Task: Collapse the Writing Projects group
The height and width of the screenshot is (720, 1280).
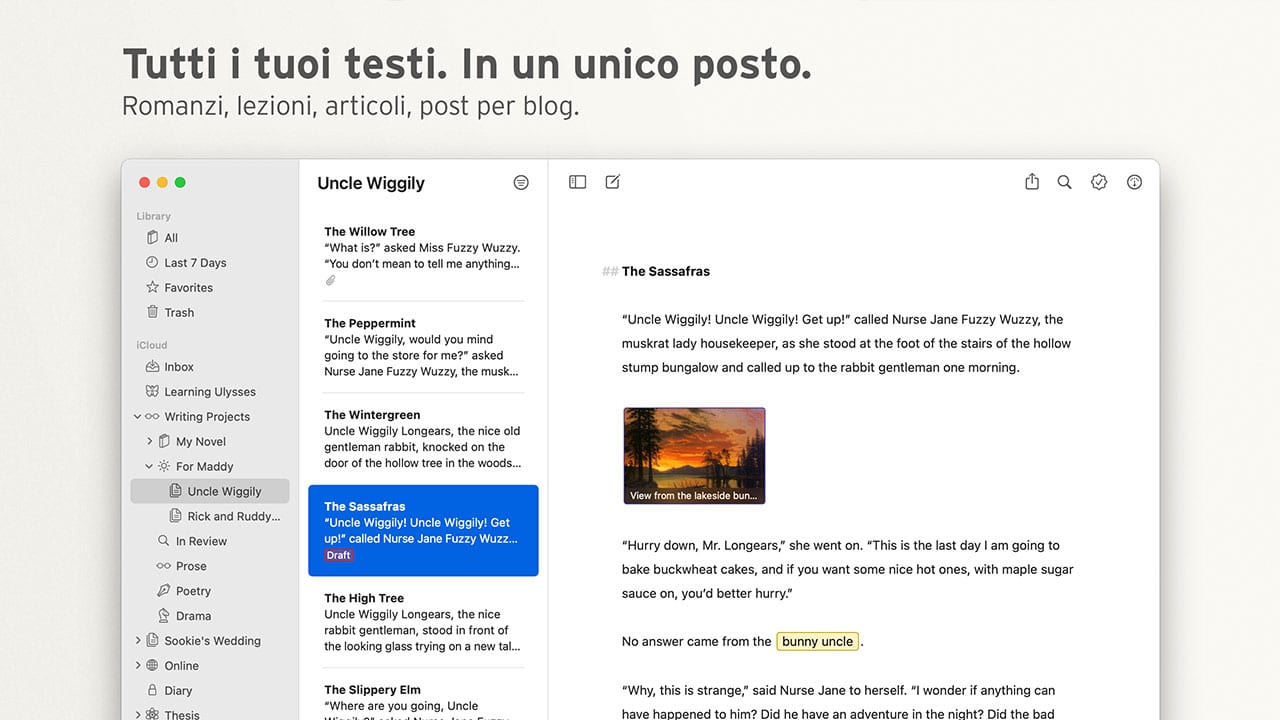Action: point(138,417)
